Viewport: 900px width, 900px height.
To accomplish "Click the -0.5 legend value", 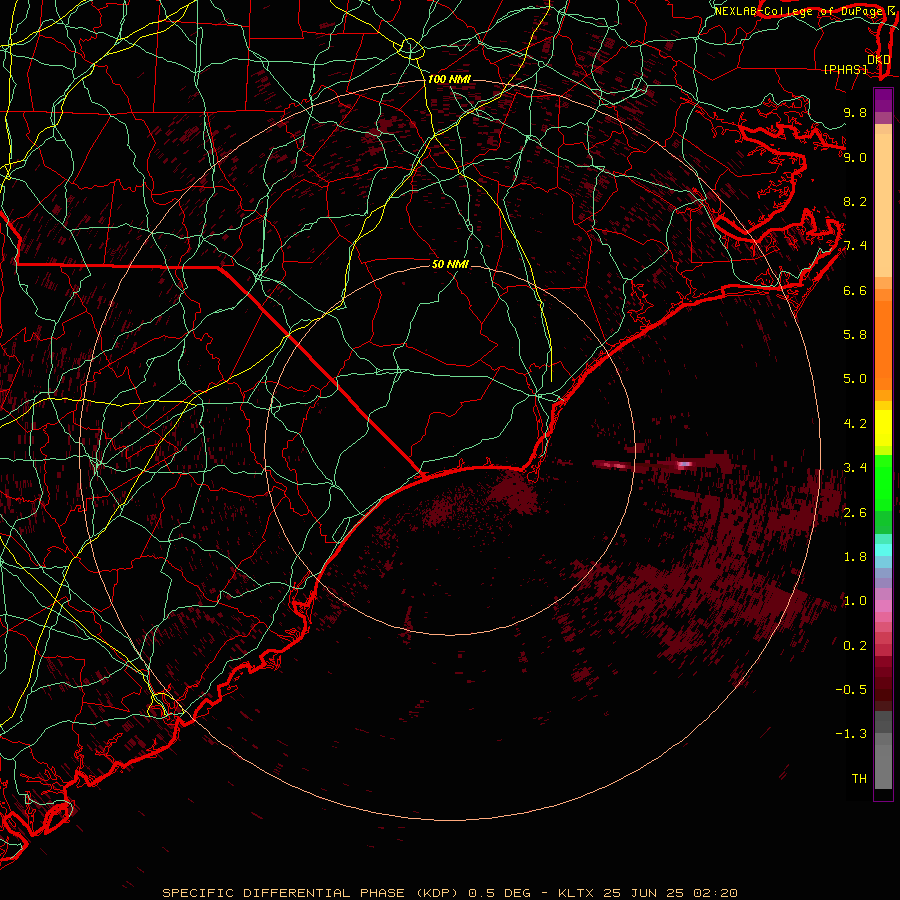I will (851, 690).
